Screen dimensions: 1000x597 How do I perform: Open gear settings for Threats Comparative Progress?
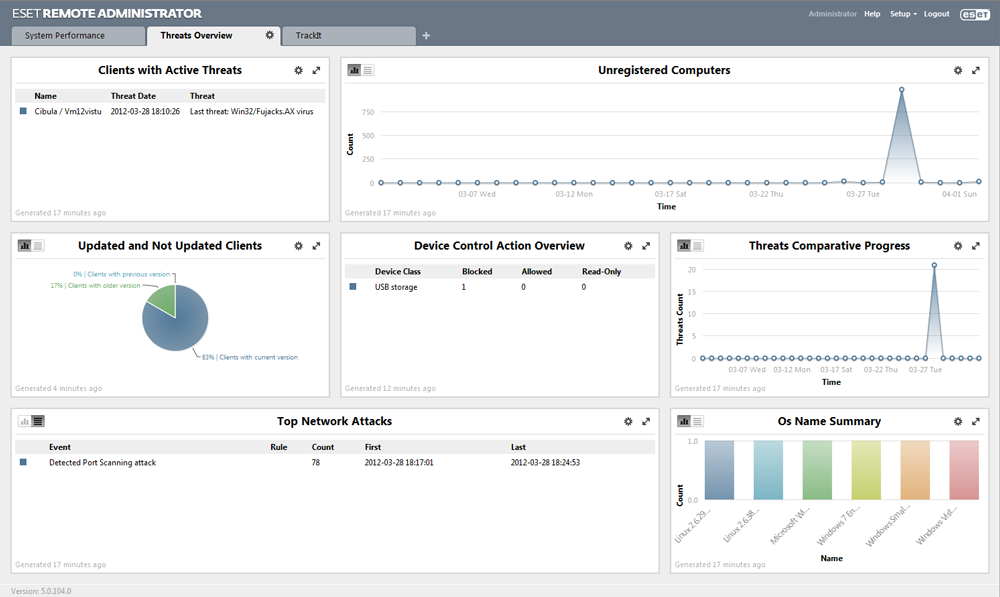pyautogui.click(x=958, y=246)
